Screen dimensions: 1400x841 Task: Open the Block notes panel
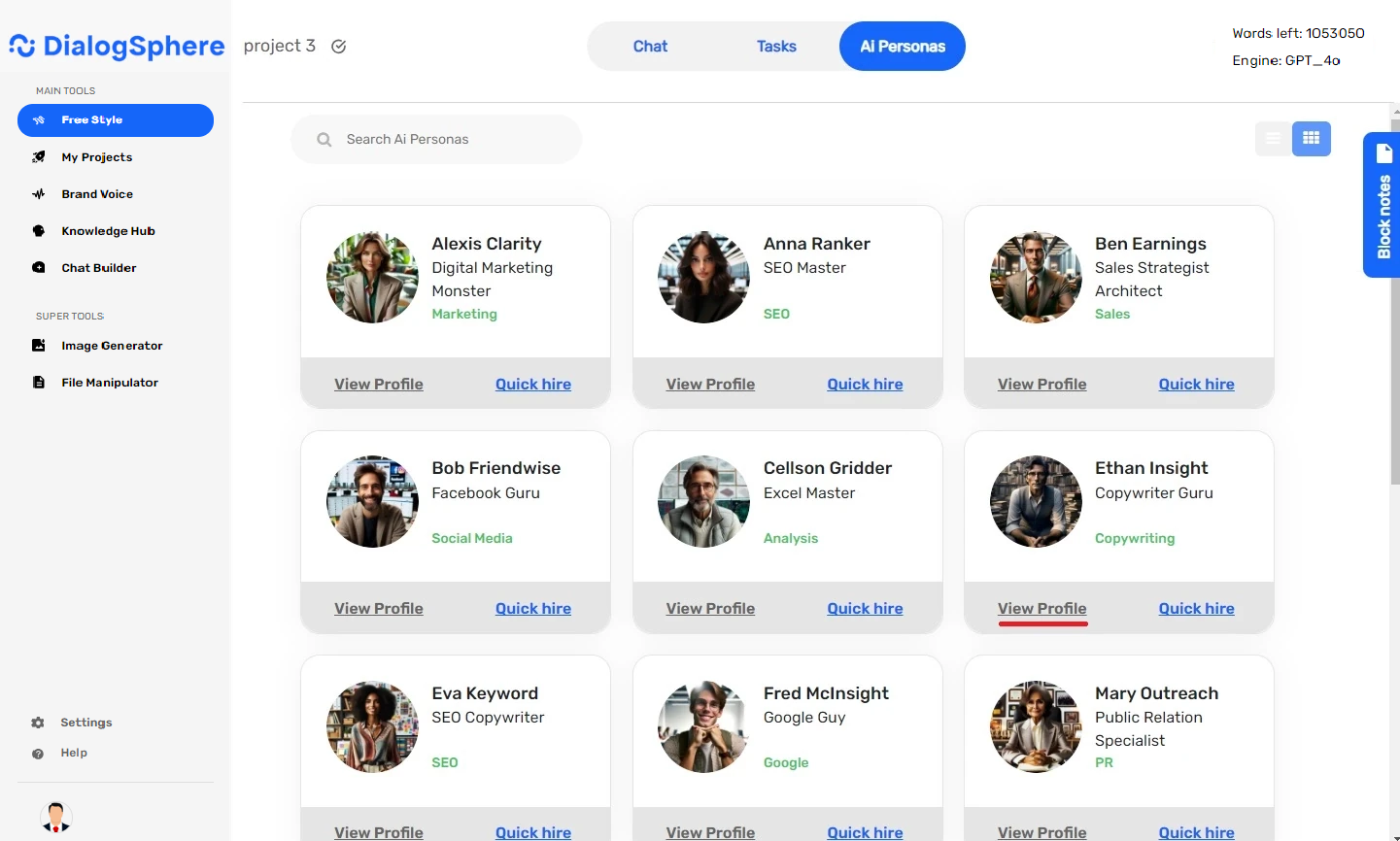point(1383,204)
